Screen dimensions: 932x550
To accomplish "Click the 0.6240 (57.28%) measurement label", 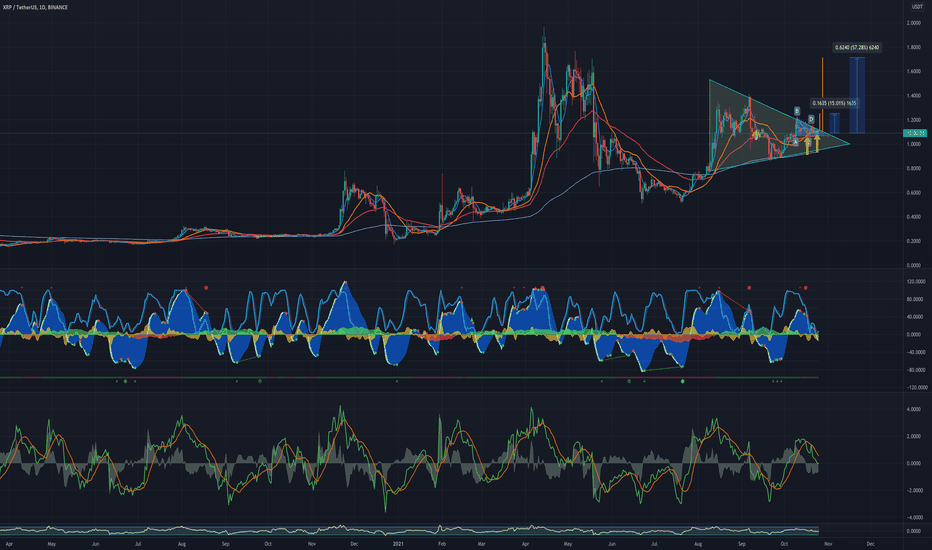I will click(857, 47).
